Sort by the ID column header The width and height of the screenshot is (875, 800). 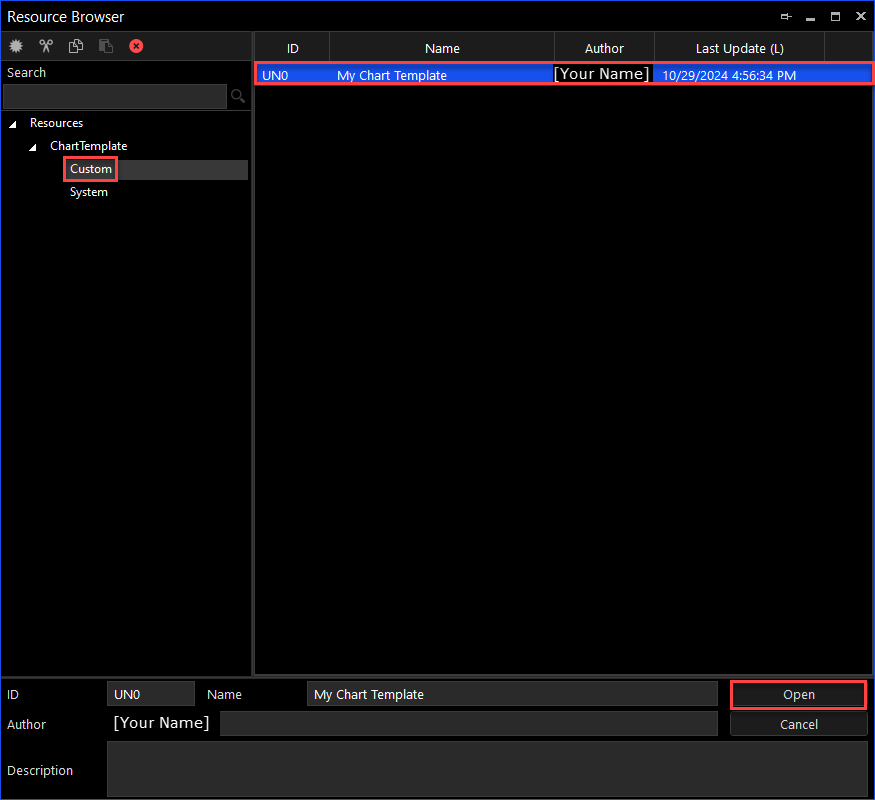coord(292,49)
